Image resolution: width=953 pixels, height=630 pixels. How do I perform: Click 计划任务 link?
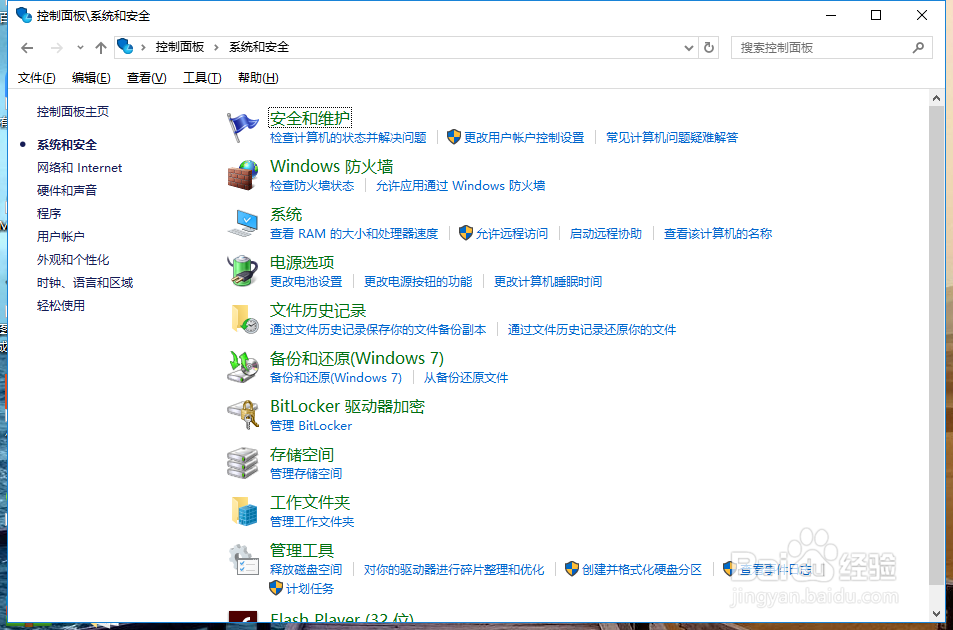(x=310, y=588)
